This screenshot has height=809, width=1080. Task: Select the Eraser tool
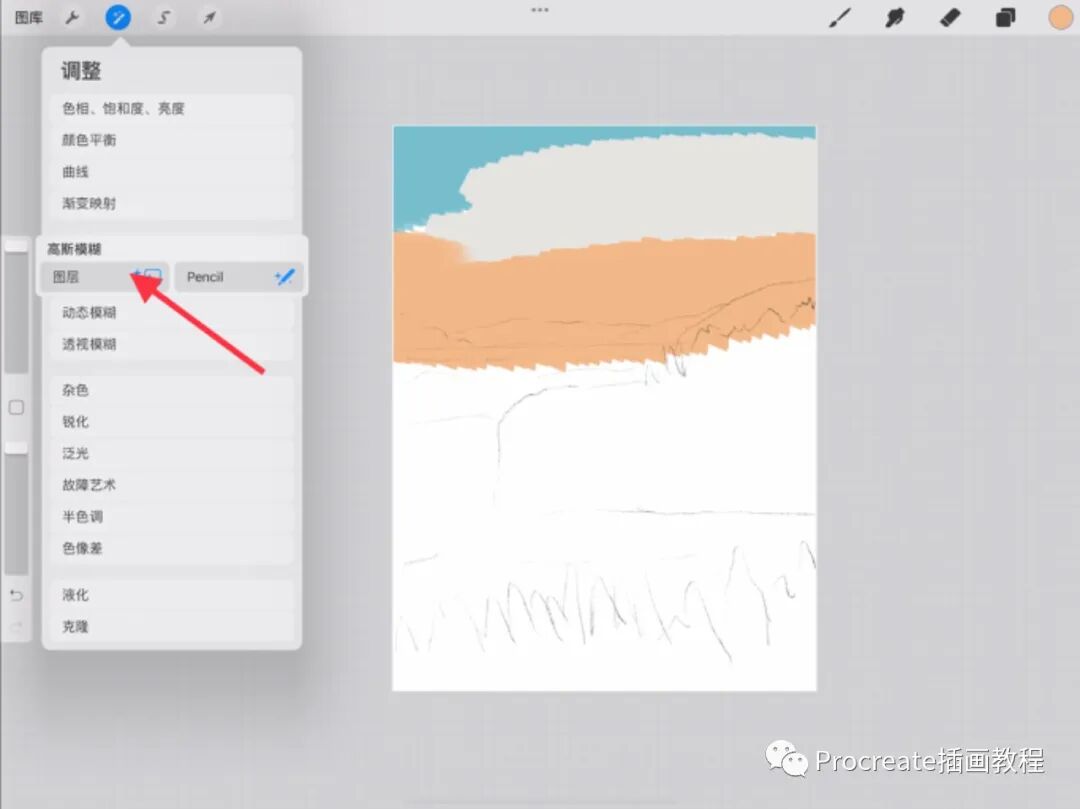pyautogui.click(x=950, y=17)
